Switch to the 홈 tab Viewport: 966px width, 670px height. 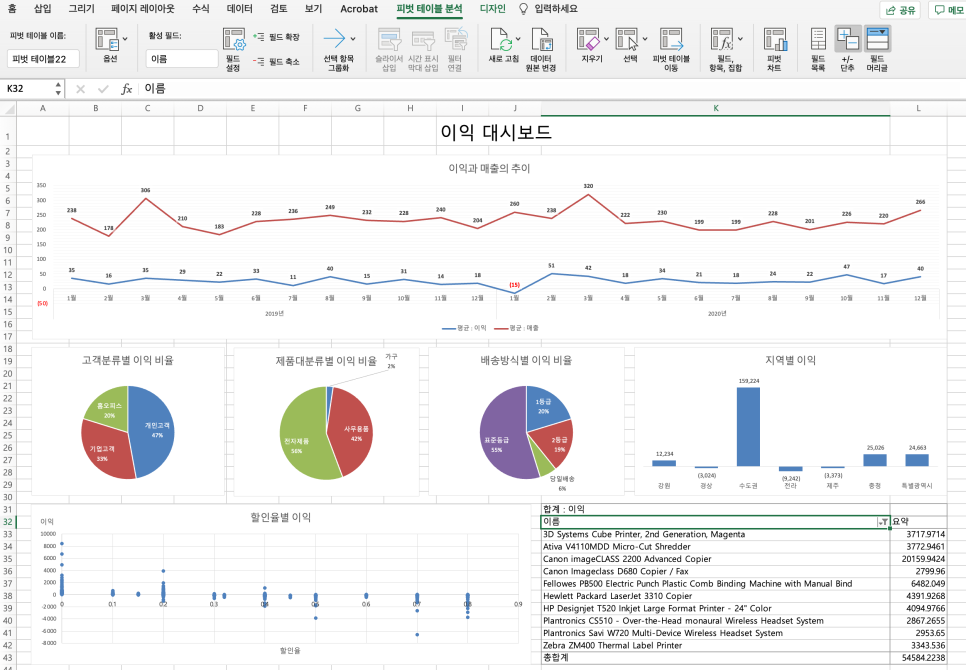12,9
